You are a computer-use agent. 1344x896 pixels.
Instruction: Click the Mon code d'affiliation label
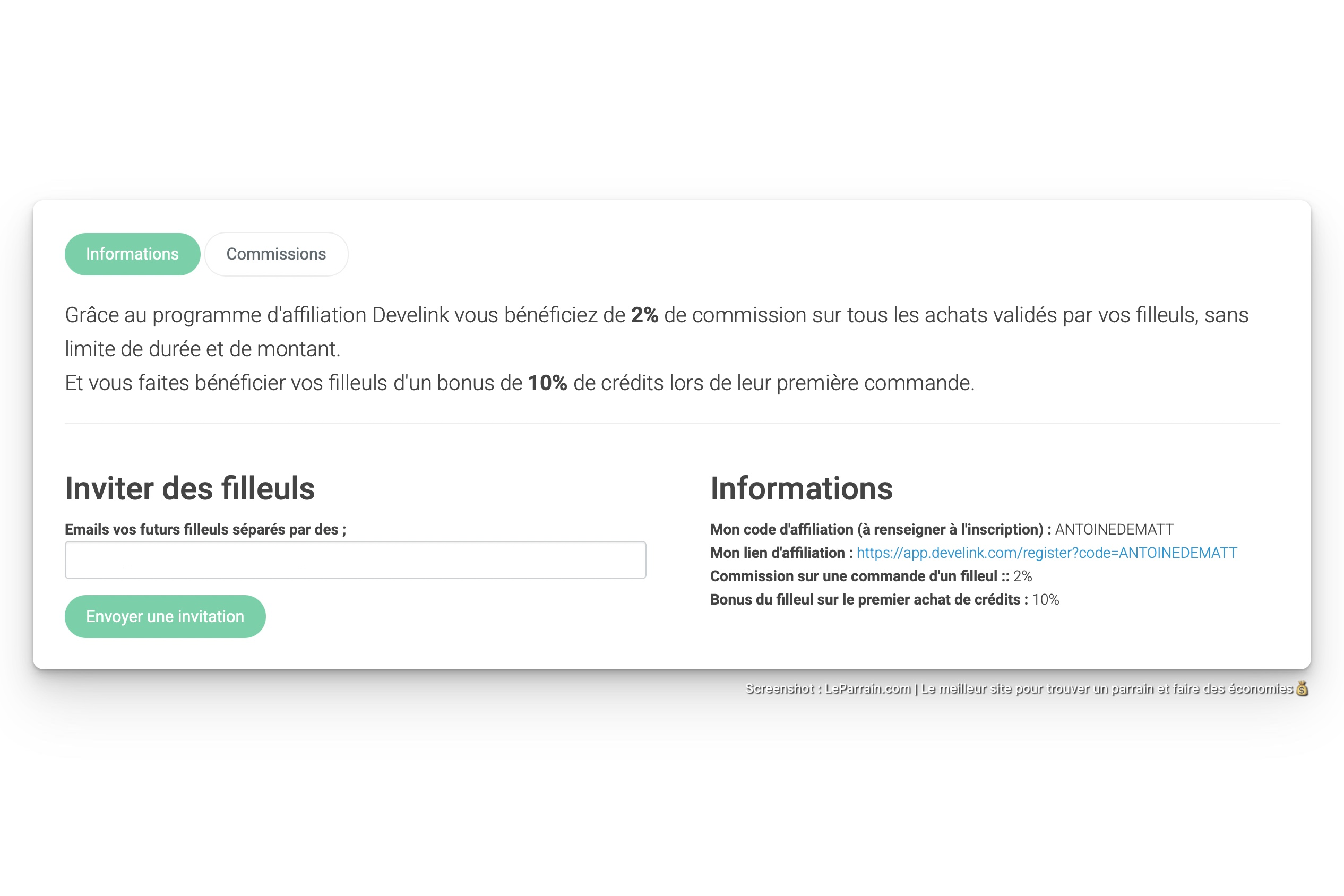[880, 529]
